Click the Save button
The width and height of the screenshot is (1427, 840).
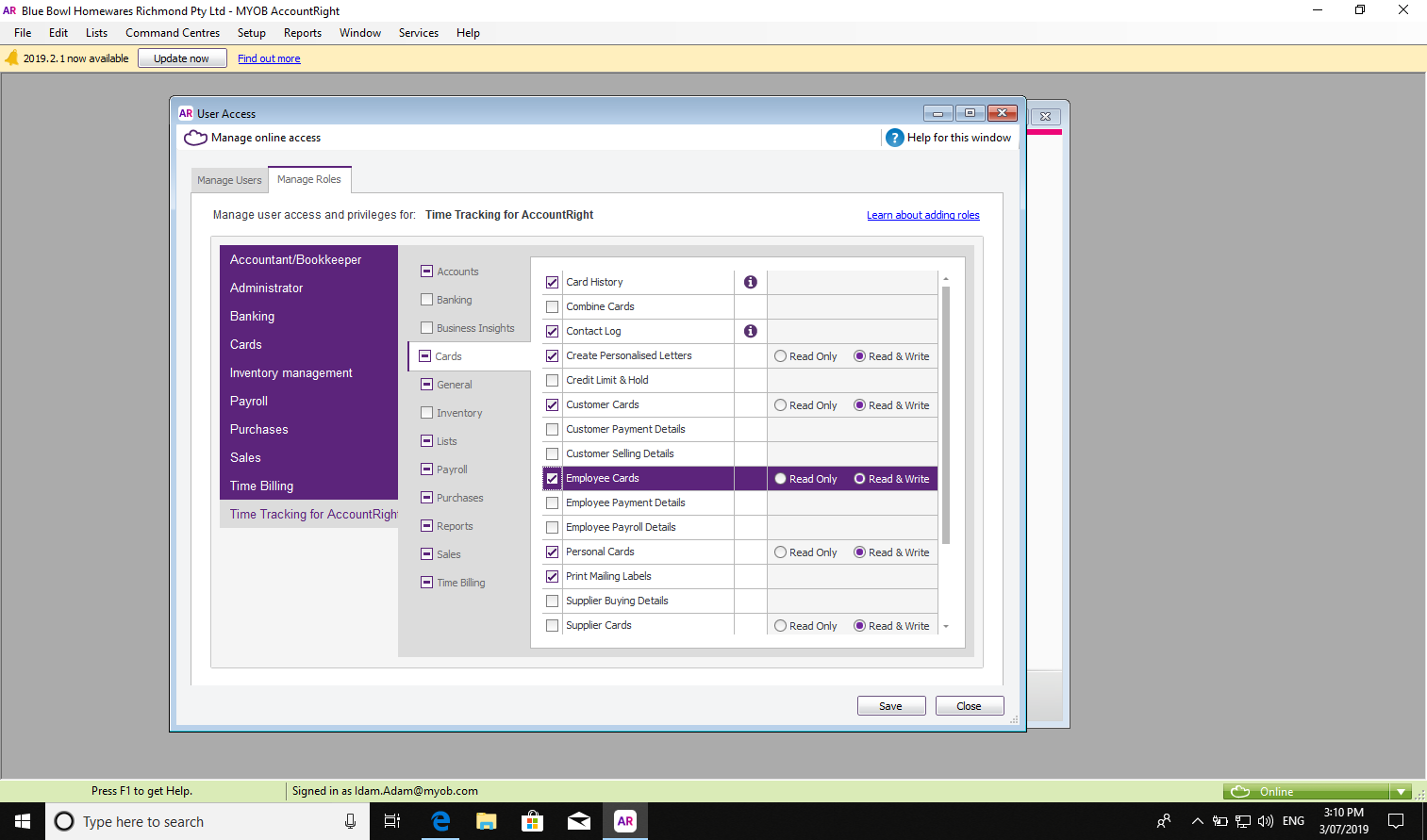tap(890, 706)
